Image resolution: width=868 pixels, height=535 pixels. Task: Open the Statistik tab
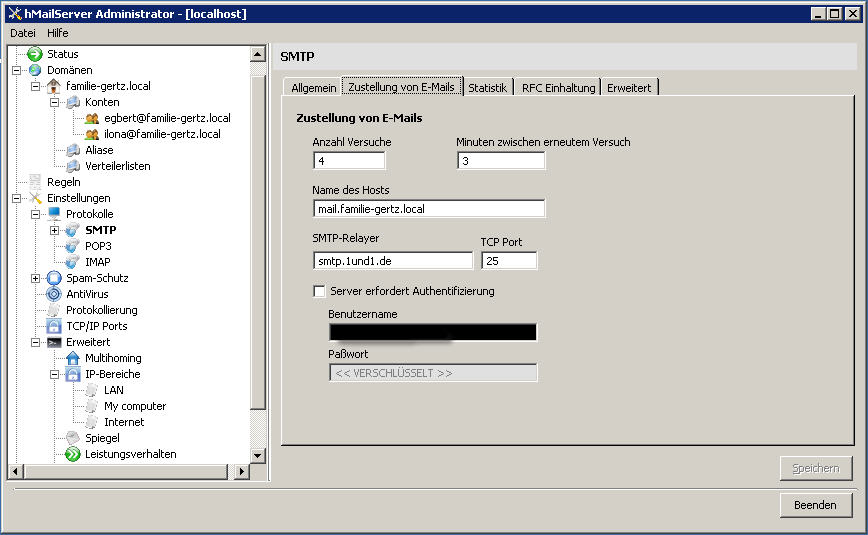488,88
